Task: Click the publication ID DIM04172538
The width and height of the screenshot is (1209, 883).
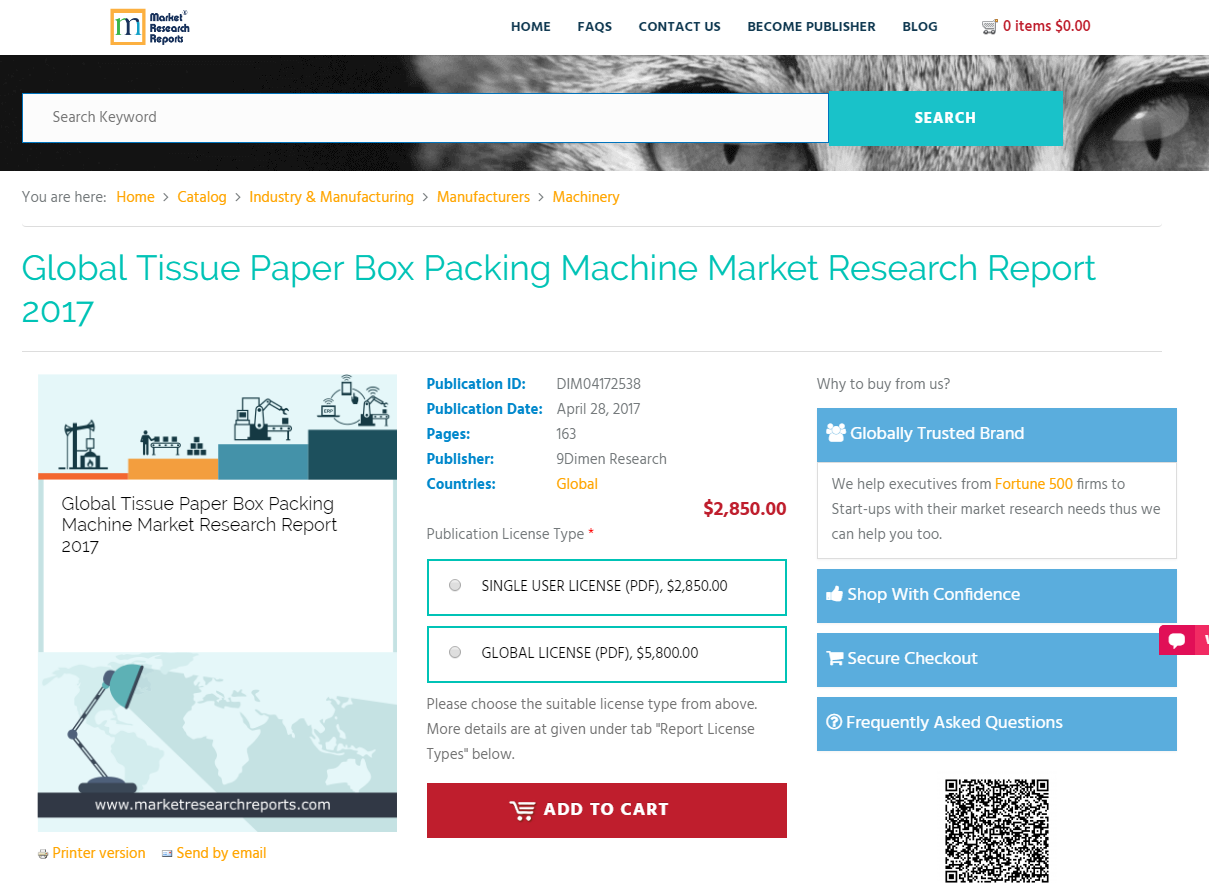Action: pyautogui.click(x=599, y=384)
